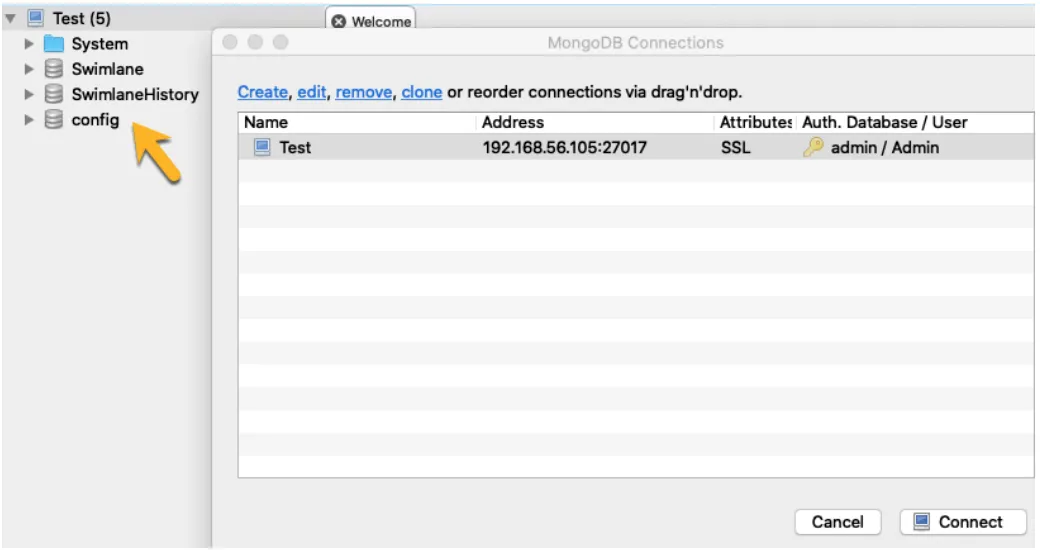
Task: Expand the System folder
Action: [x=29, y=44]
